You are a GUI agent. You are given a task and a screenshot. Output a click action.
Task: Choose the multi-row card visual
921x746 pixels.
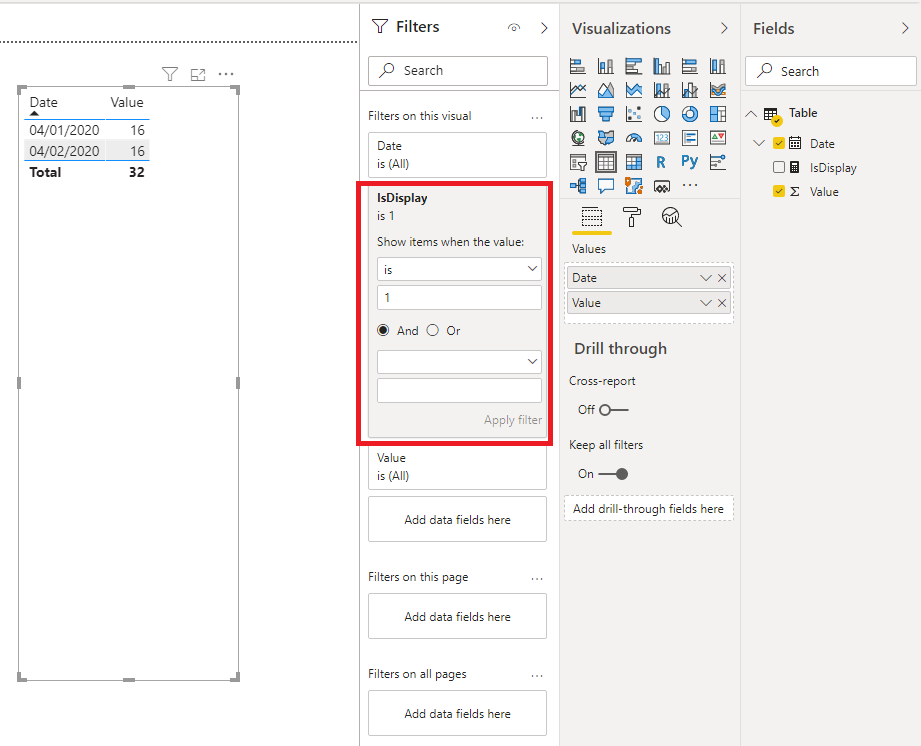point(690,138)
